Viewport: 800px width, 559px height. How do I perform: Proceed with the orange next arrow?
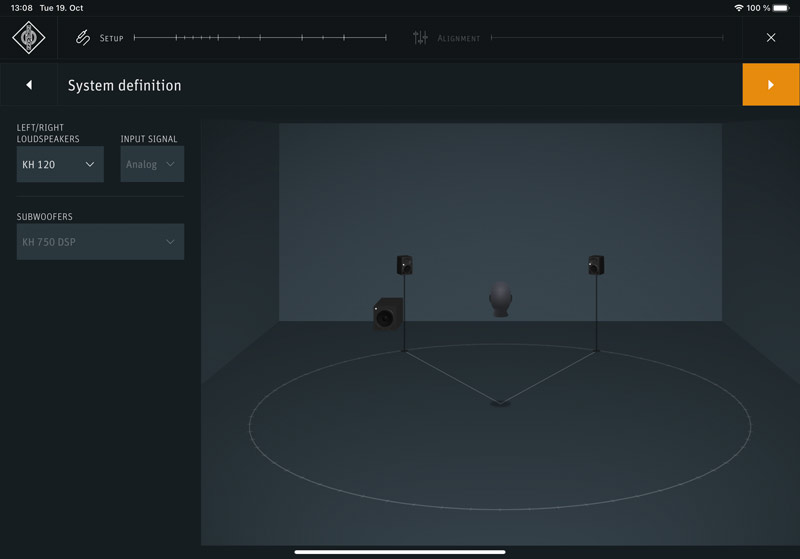coord(770,85)
